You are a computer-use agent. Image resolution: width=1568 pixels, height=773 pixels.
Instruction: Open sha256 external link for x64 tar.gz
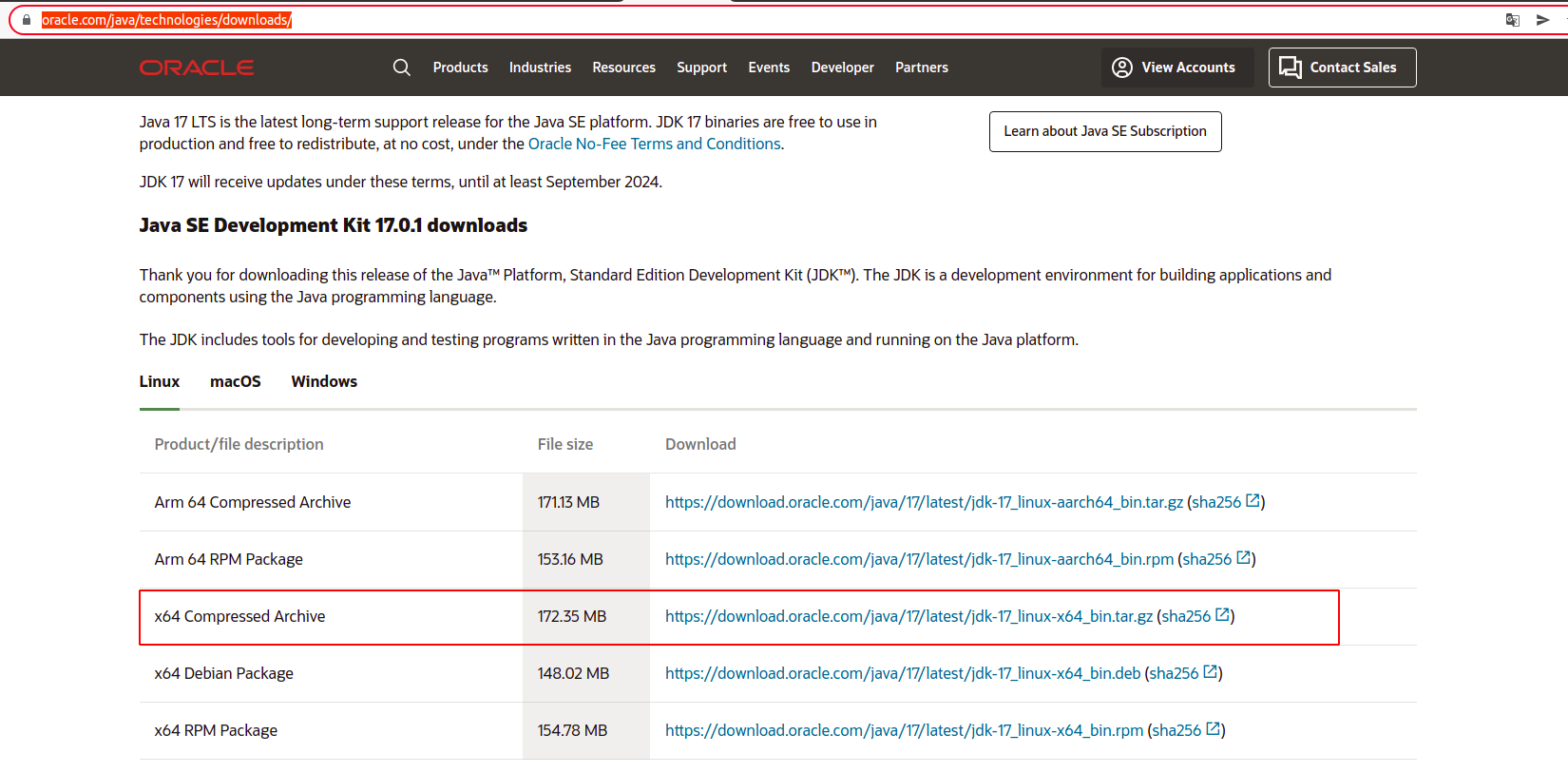(1195, 616)
